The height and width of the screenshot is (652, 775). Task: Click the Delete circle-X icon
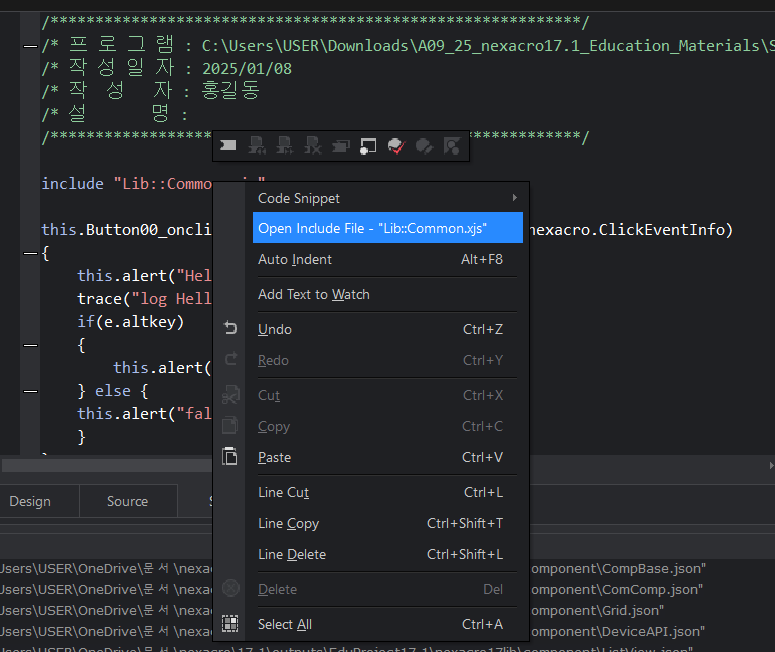[230, 588]
